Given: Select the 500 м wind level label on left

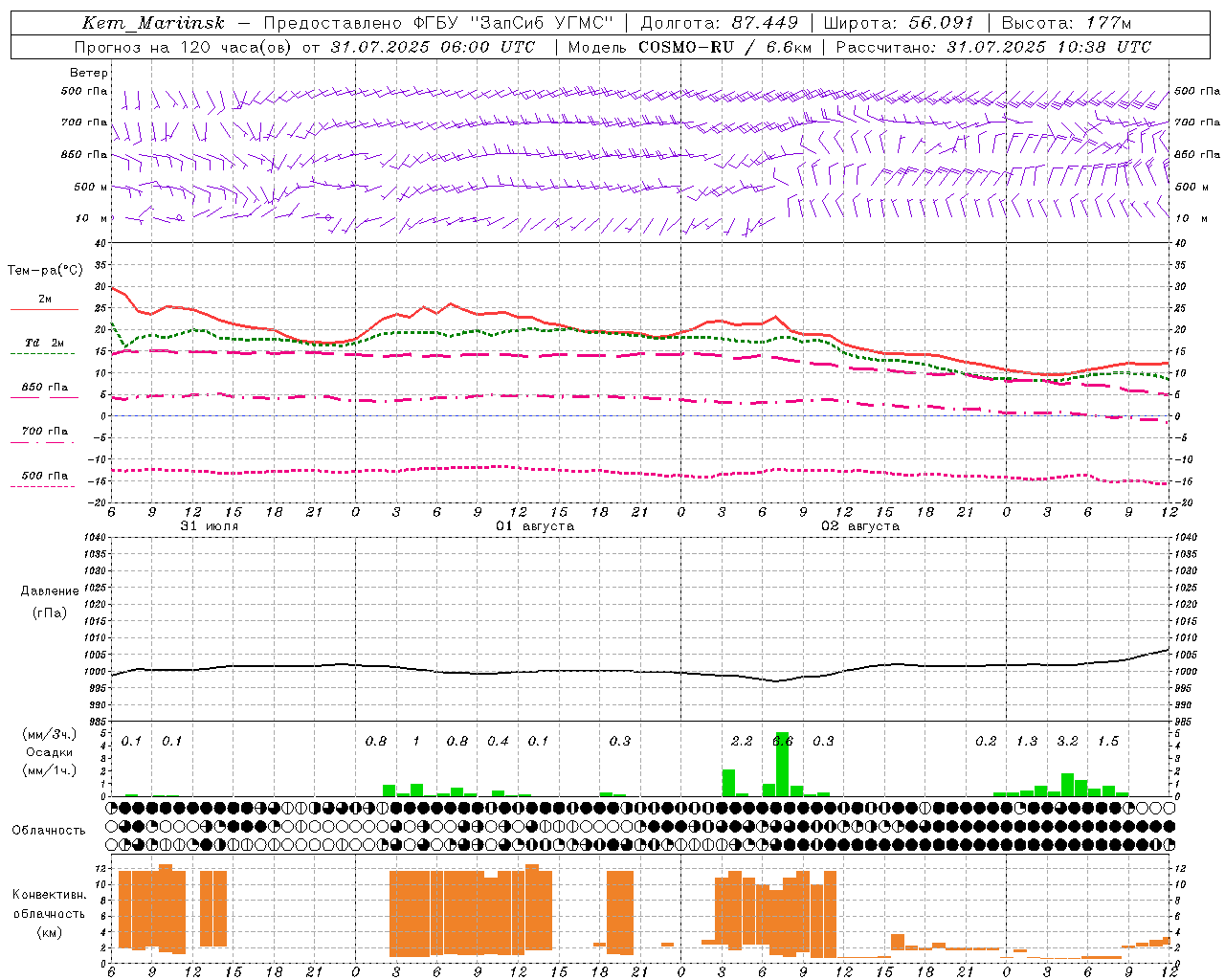Looking at the screenshot, I should click(x=92, y=187).
